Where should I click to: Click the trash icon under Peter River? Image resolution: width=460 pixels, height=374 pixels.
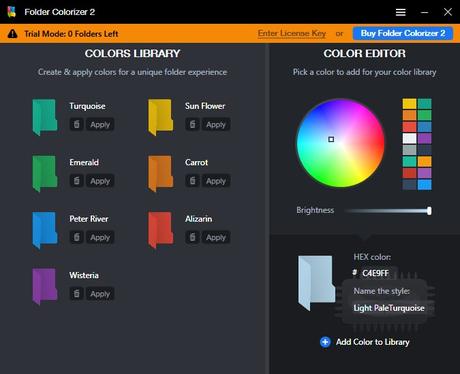[77, 237]
